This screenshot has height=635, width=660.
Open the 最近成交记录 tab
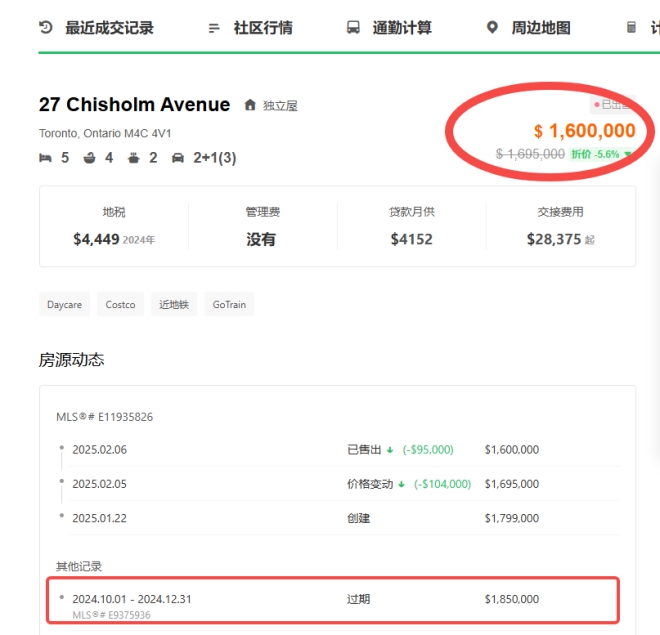tap(109, 28)
